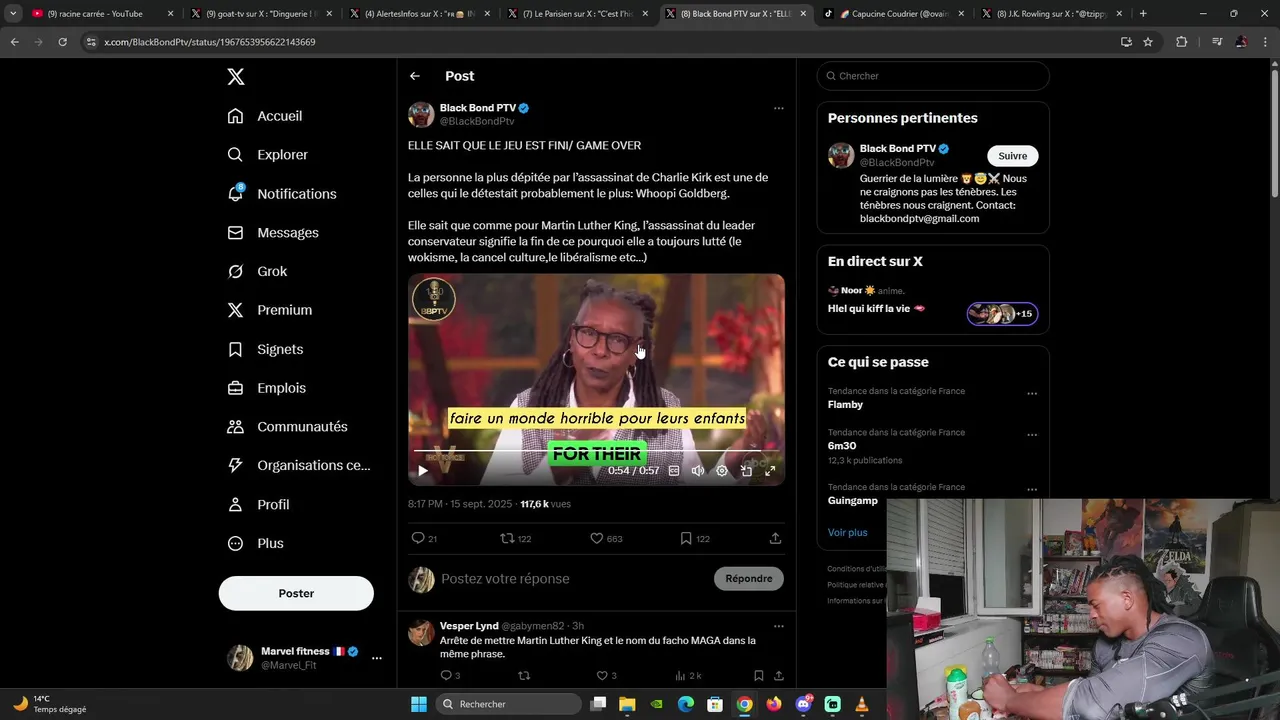View analytics of Vesper Lynd's comment (2 k)
Screen dimensions: 1280x720
point(689,676)
